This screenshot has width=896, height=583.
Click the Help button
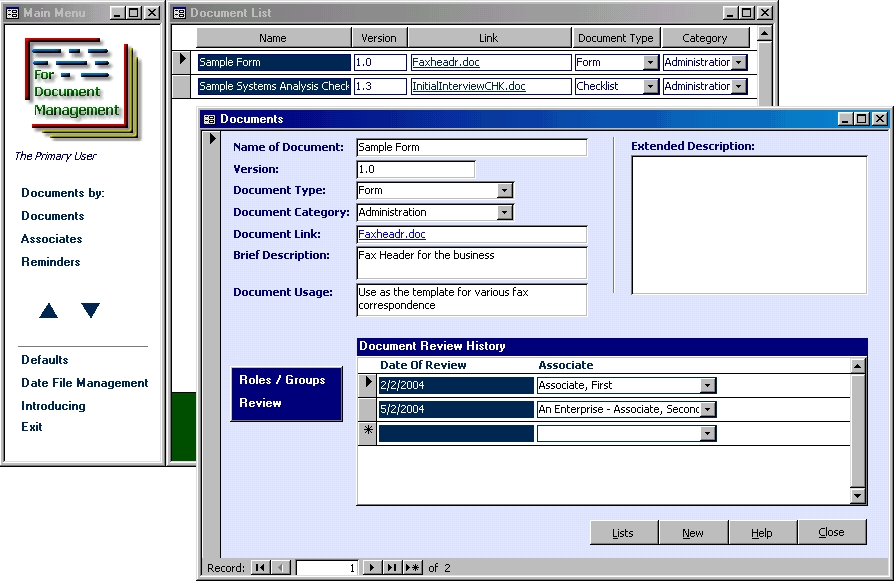(762, 533)
